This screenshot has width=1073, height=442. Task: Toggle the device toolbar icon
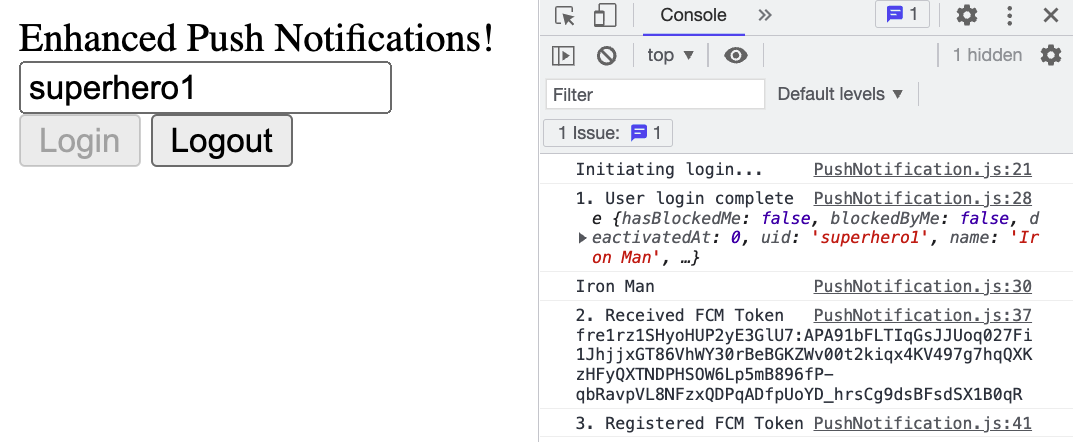[x=605, y=16]
